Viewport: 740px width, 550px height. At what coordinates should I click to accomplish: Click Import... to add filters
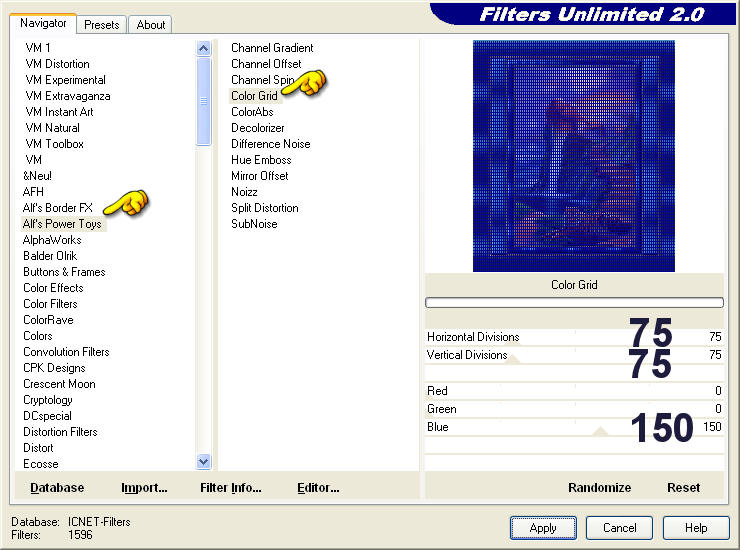tap(144, 488)
